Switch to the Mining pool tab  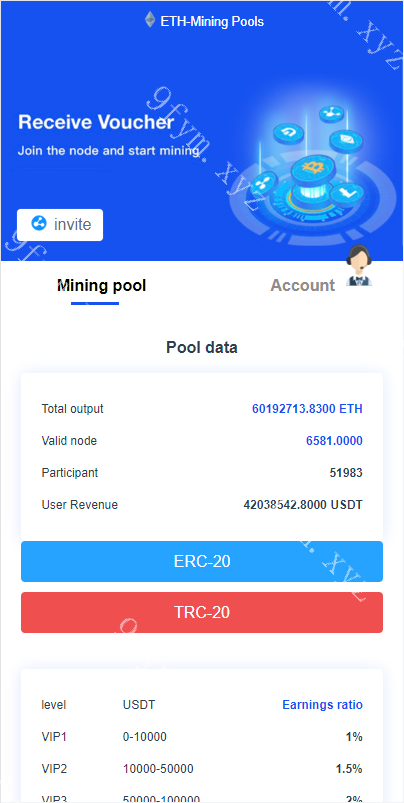click(x=101, y=285)
